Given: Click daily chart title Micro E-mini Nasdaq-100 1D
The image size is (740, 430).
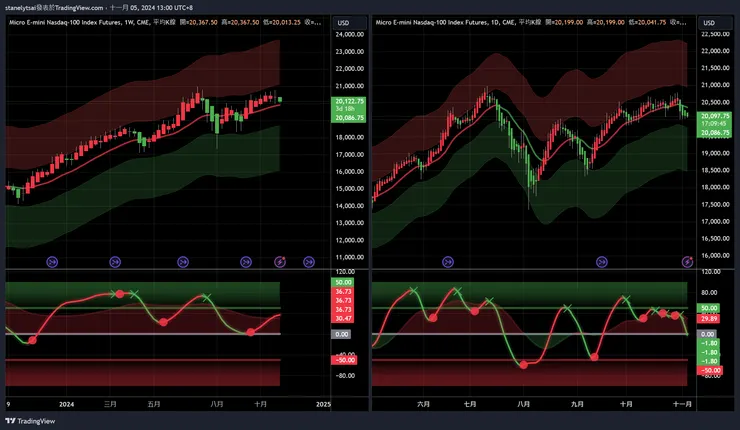Looking at the screenshot, I should [x=446, y=22].
